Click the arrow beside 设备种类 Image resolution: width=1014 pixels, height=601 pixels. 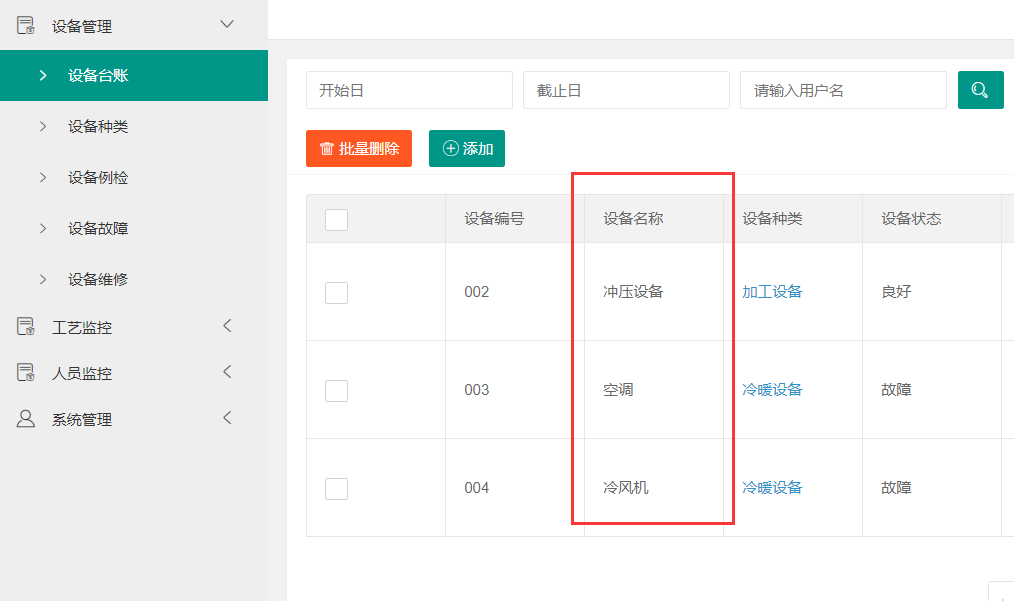[43, 126]
